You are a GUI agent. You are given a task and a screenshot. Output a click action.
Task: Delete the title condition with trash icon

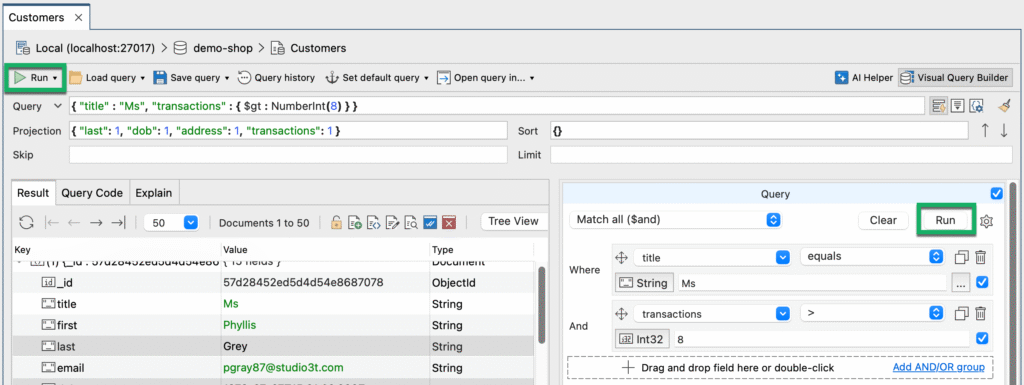point(980,257)
